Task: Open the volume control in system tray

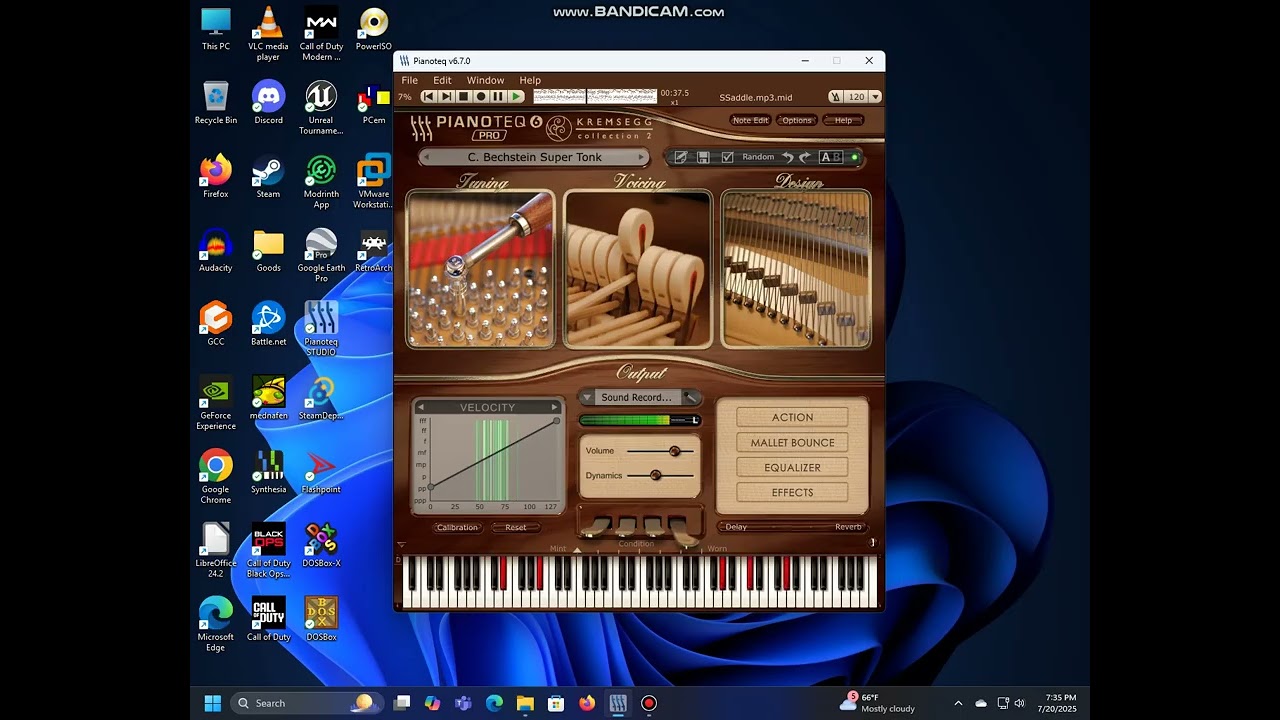Action: pyautogui.click(x=1019, y=703)
